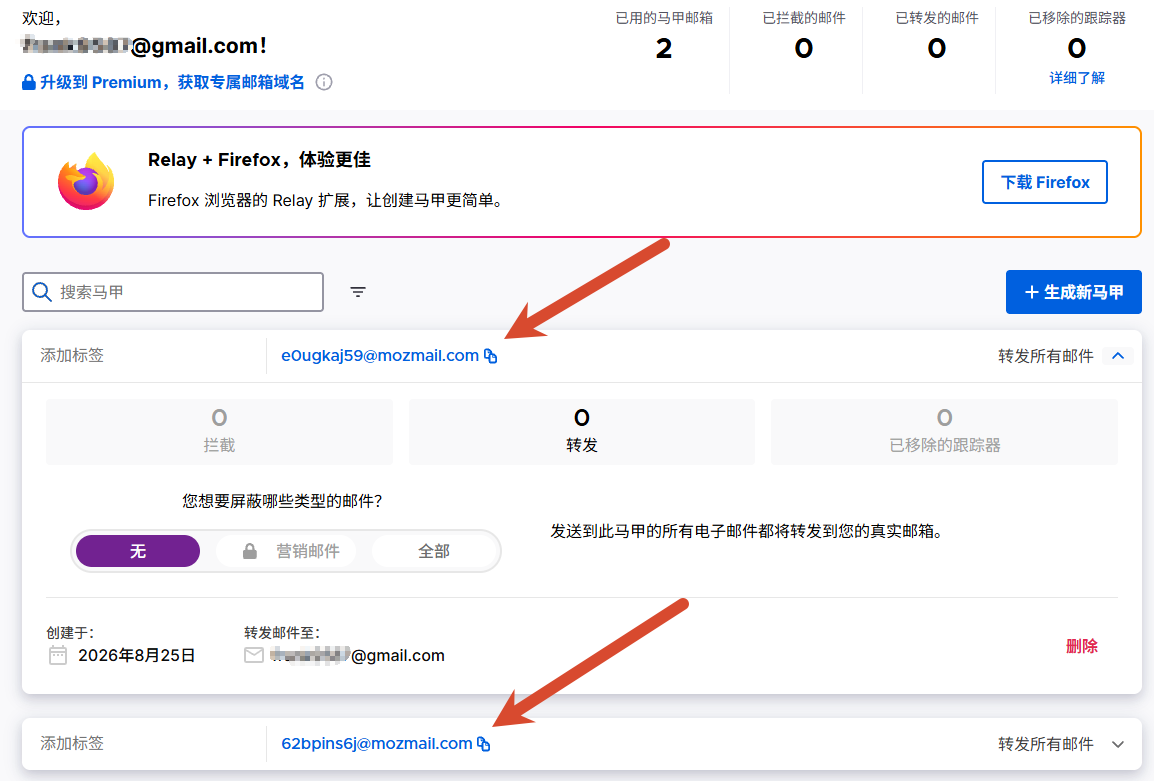Add a label to the 62bpins6j mask

click(x=72, y=743)
